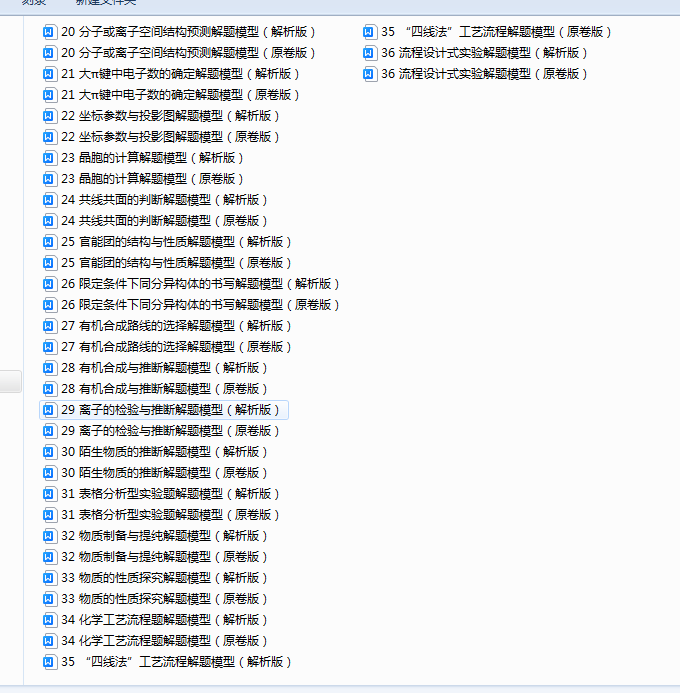Viewport: 680px width, 693px height.
Task: Click the document icon for 23 晶胞的计算 (解析版)
Action: [50, 157]
